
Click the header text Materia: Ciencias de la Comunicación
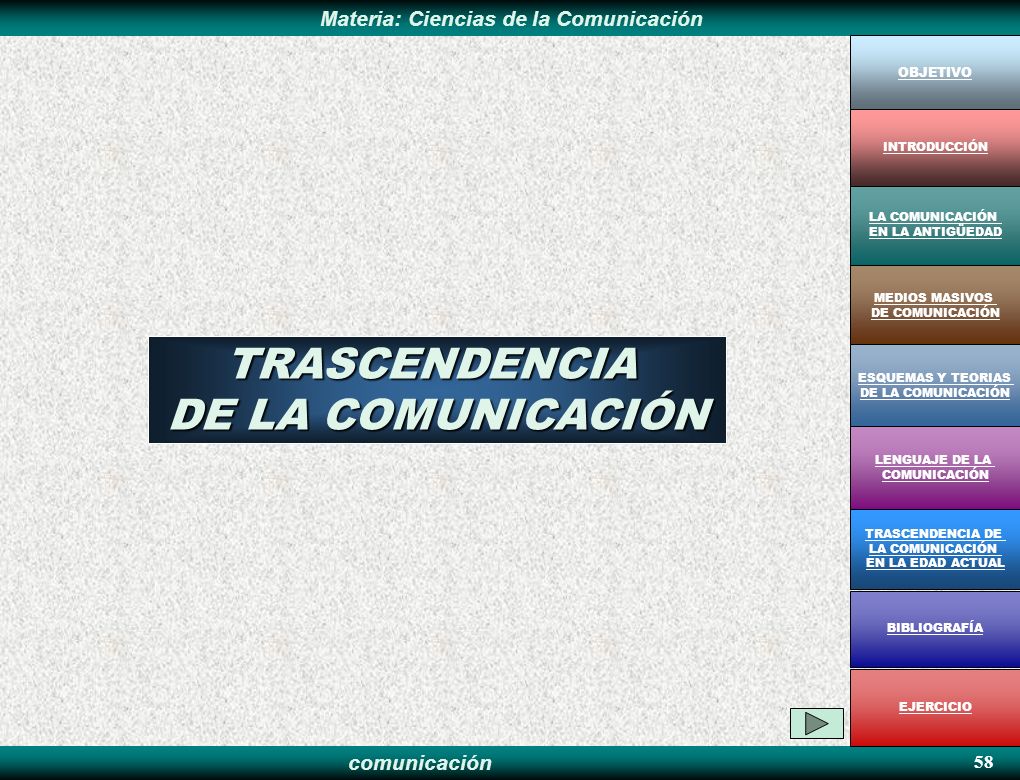[x=511, y=19]
